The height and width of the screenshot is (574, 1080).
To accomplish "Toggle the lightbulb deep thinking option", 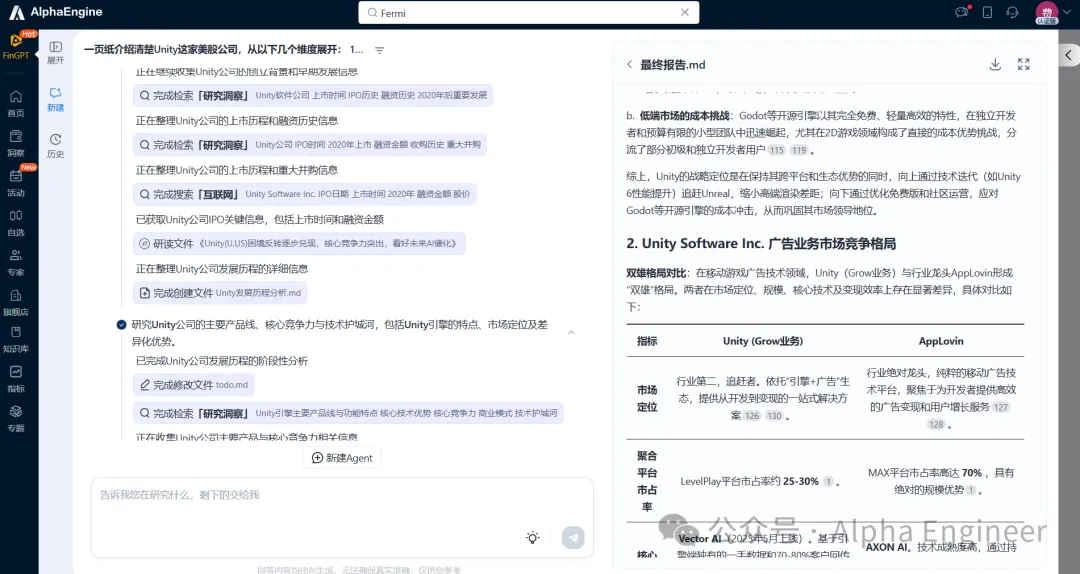I will 533,537.
